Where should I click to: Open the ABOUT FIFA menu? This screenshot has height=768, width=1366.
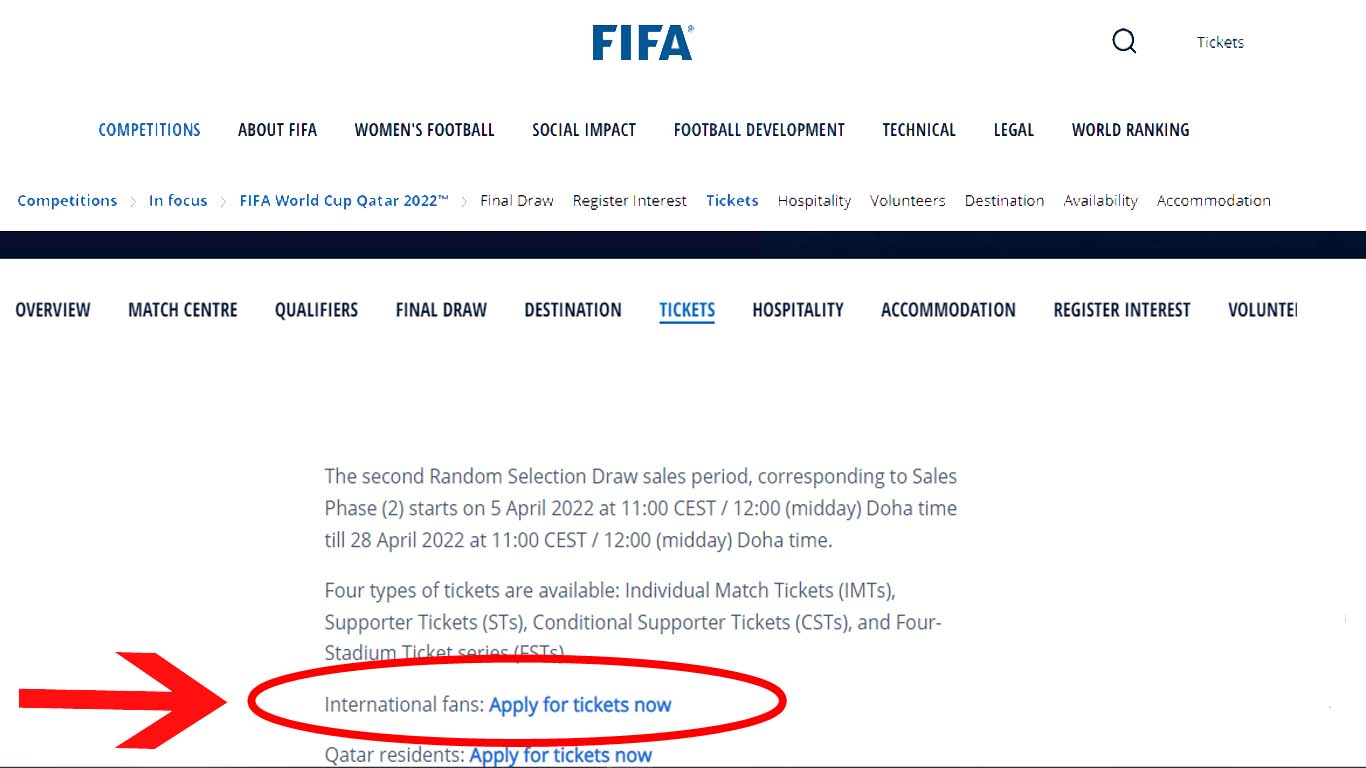click(277, 129)
